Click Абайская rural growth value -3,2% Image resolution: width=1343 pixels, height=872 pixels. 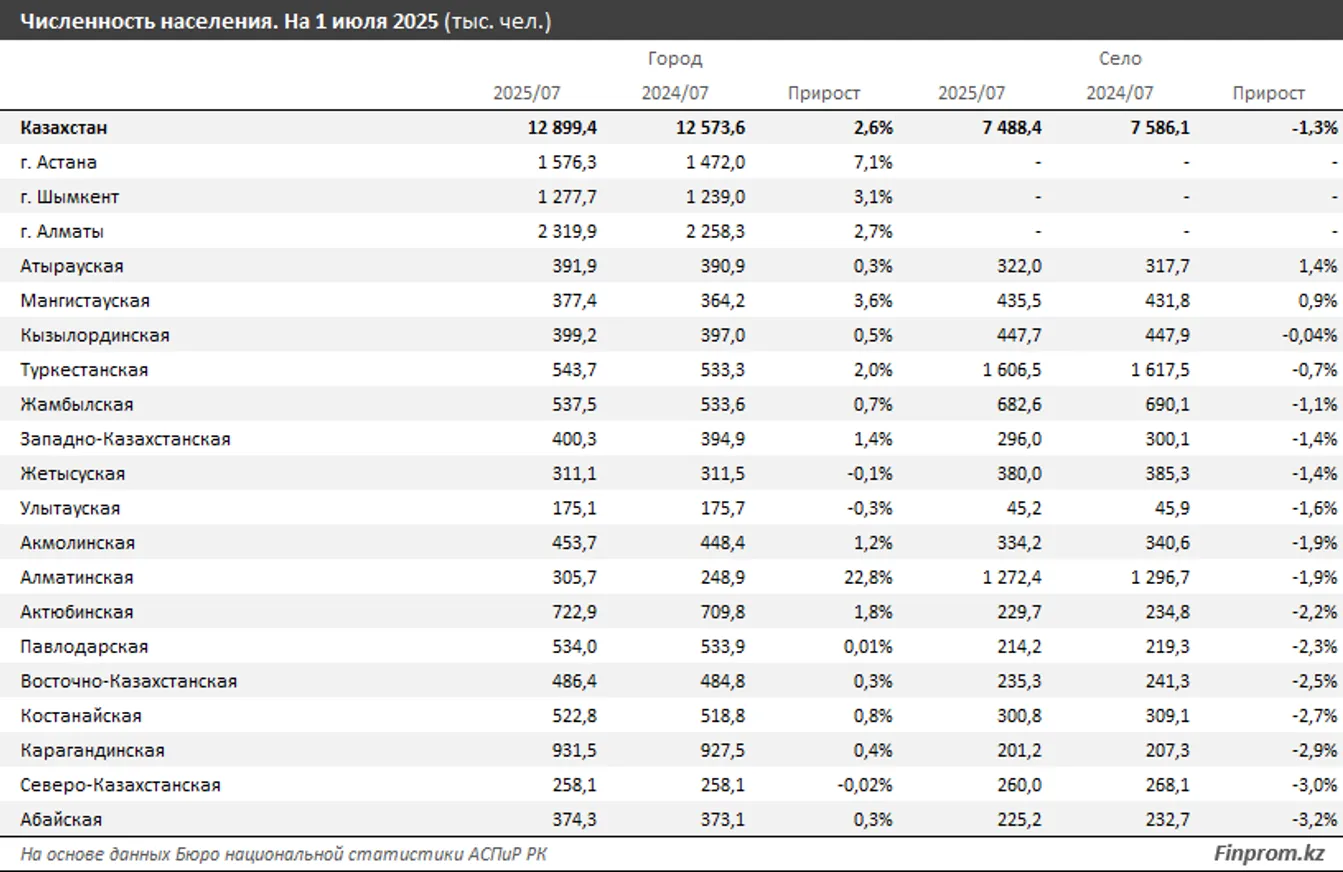[1314, 820]
